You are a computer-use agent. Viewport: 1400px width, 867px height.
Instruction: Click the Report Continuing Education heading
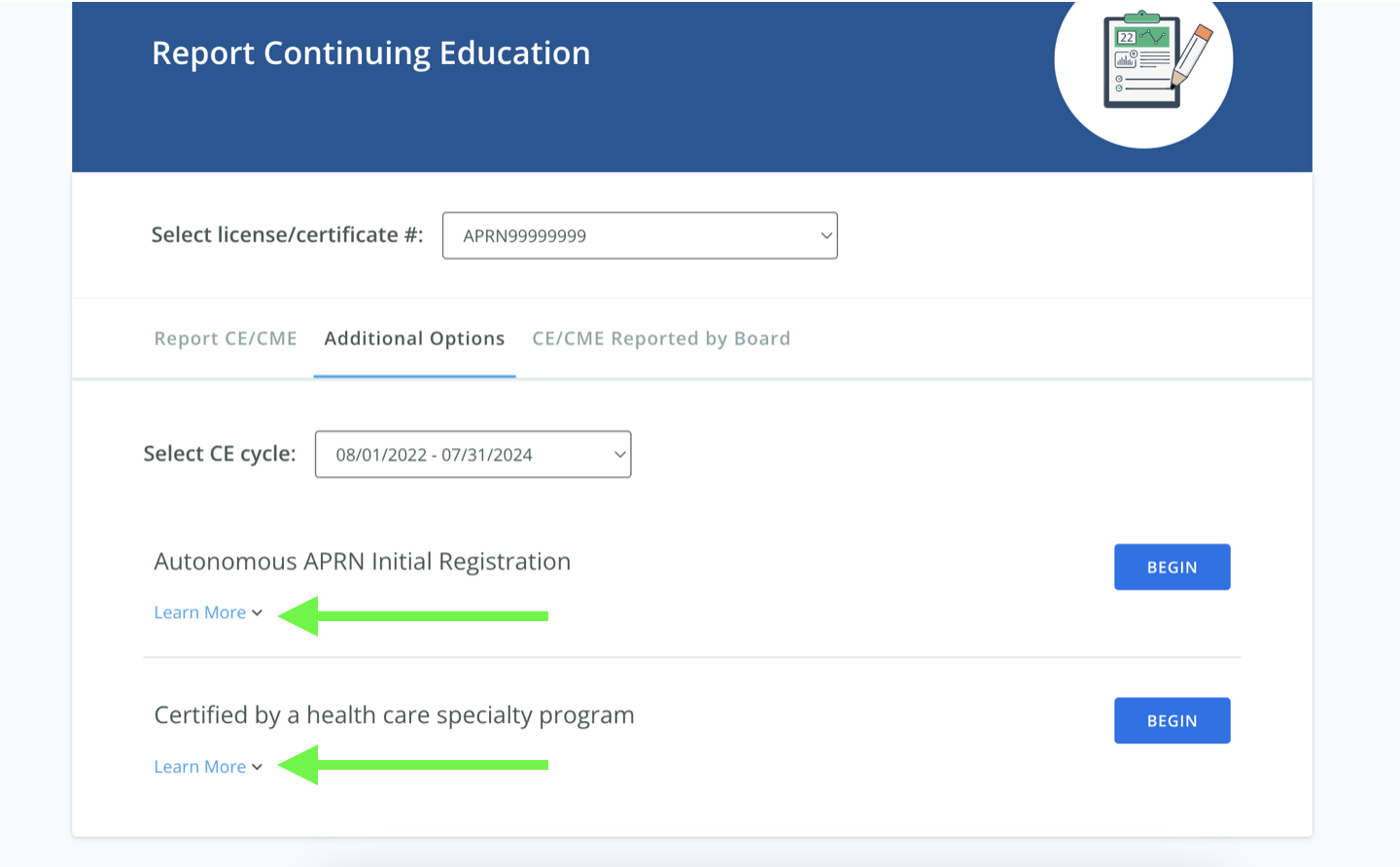(x=371, y=53)
